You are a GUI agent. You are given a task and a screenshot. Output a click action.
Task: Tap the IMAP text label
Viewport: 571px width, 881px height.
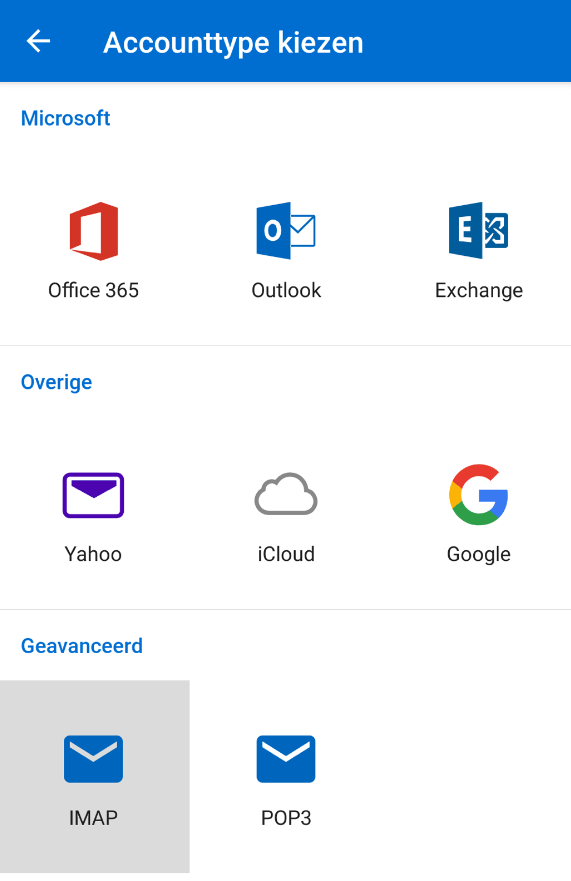pos(93,818)
